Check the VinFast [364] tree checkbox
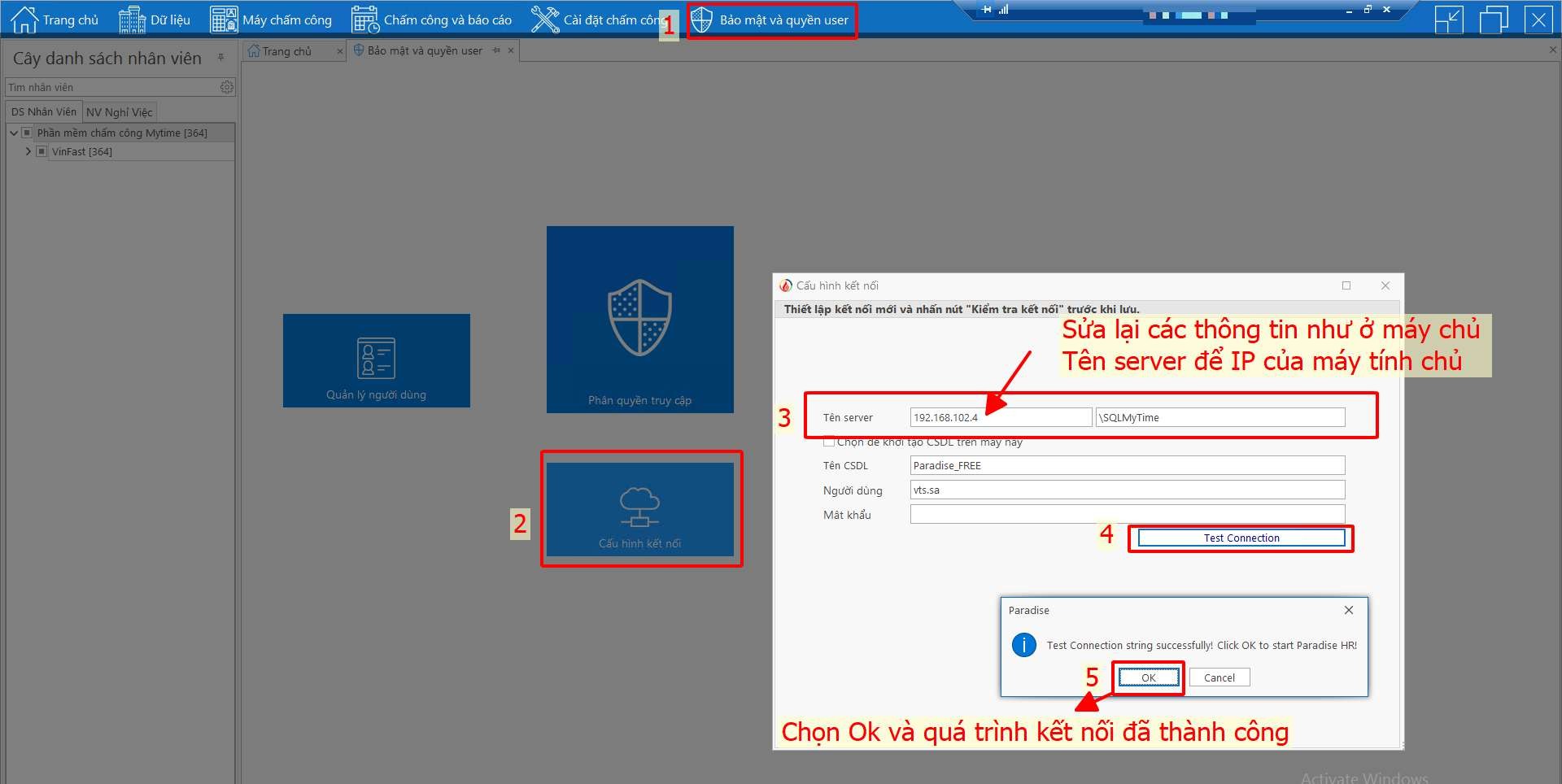 [x=42, y=151]
